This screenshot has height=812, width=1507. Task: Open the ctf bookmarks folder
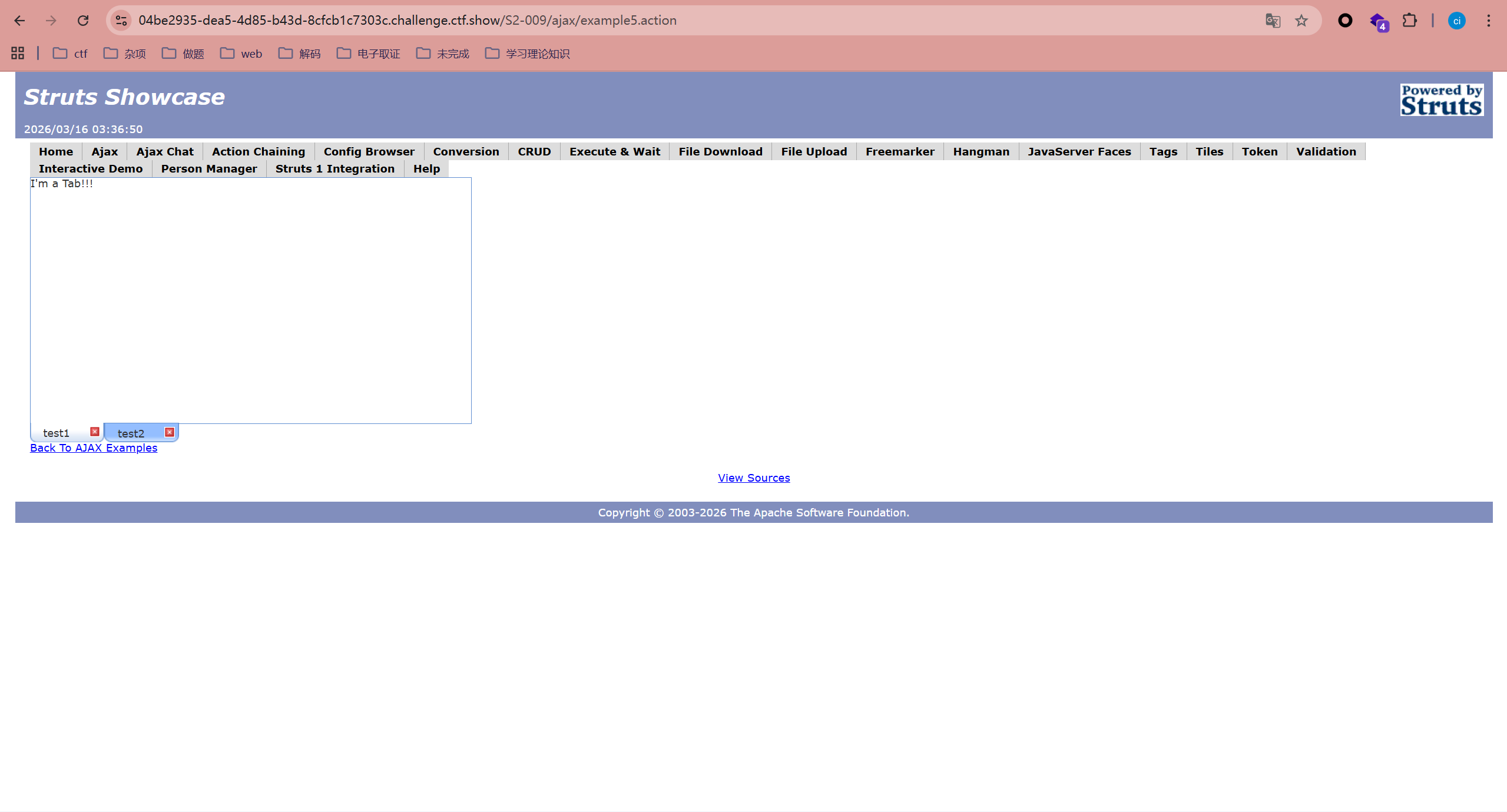70,54
